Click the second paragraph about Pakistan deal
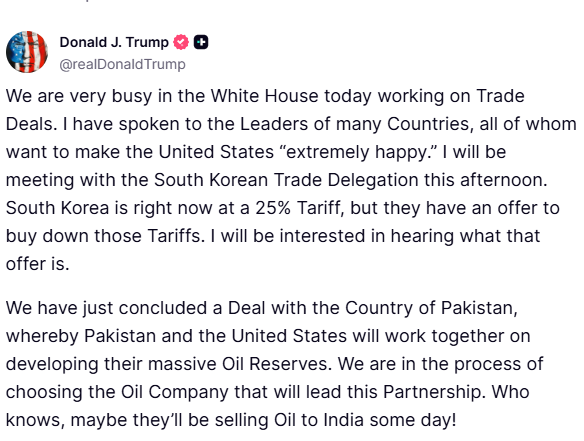 [x=274, y=364]
